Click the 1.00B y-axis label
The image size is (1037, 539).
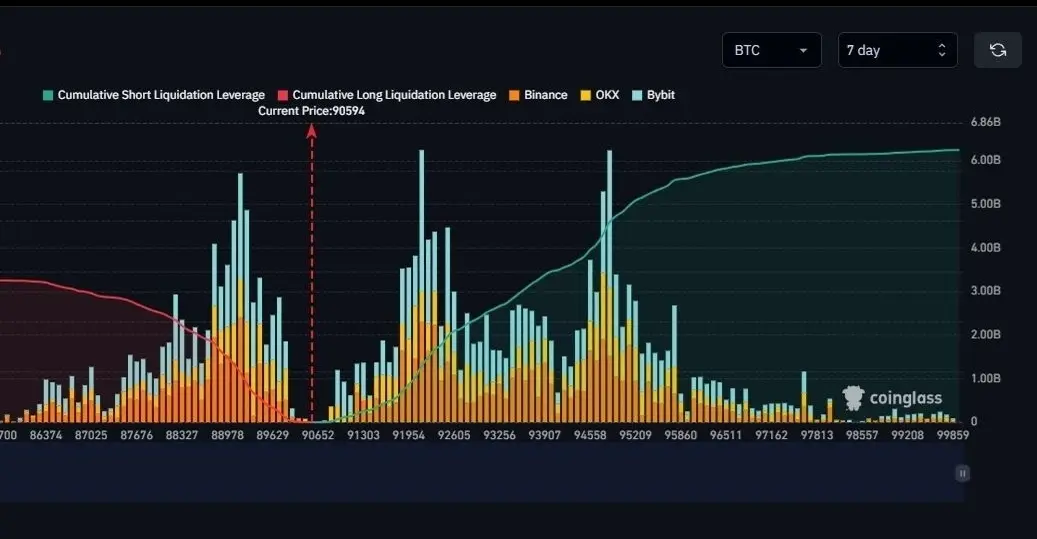[x=985, y=378]
